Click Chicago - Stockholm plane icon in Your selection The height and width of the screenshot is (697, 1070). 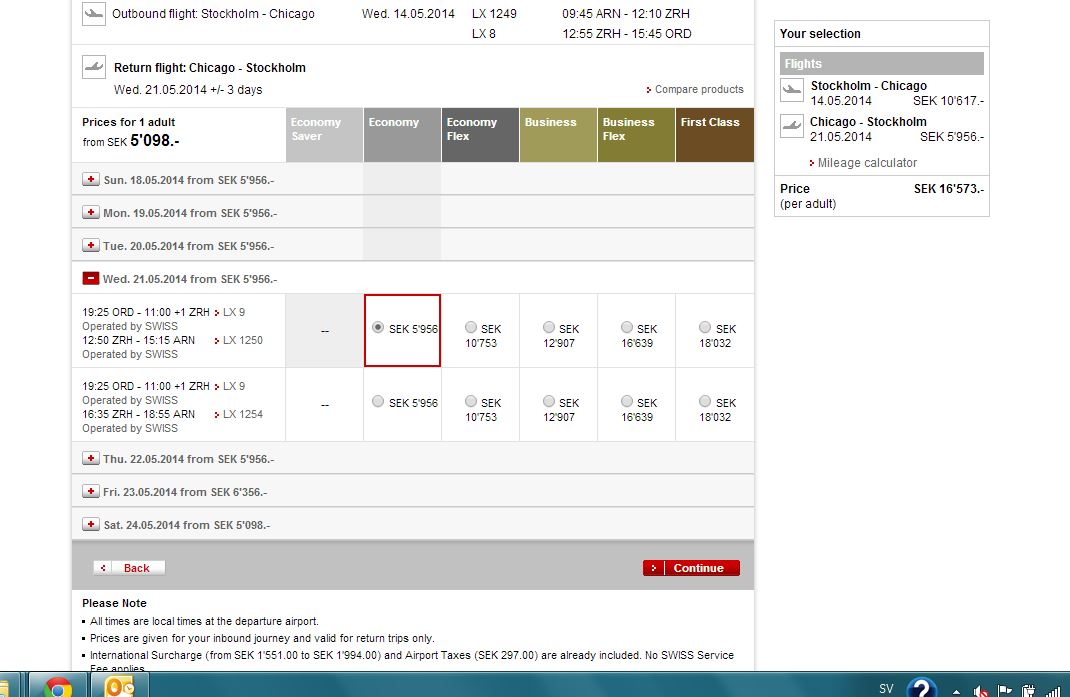click(792, 128)
